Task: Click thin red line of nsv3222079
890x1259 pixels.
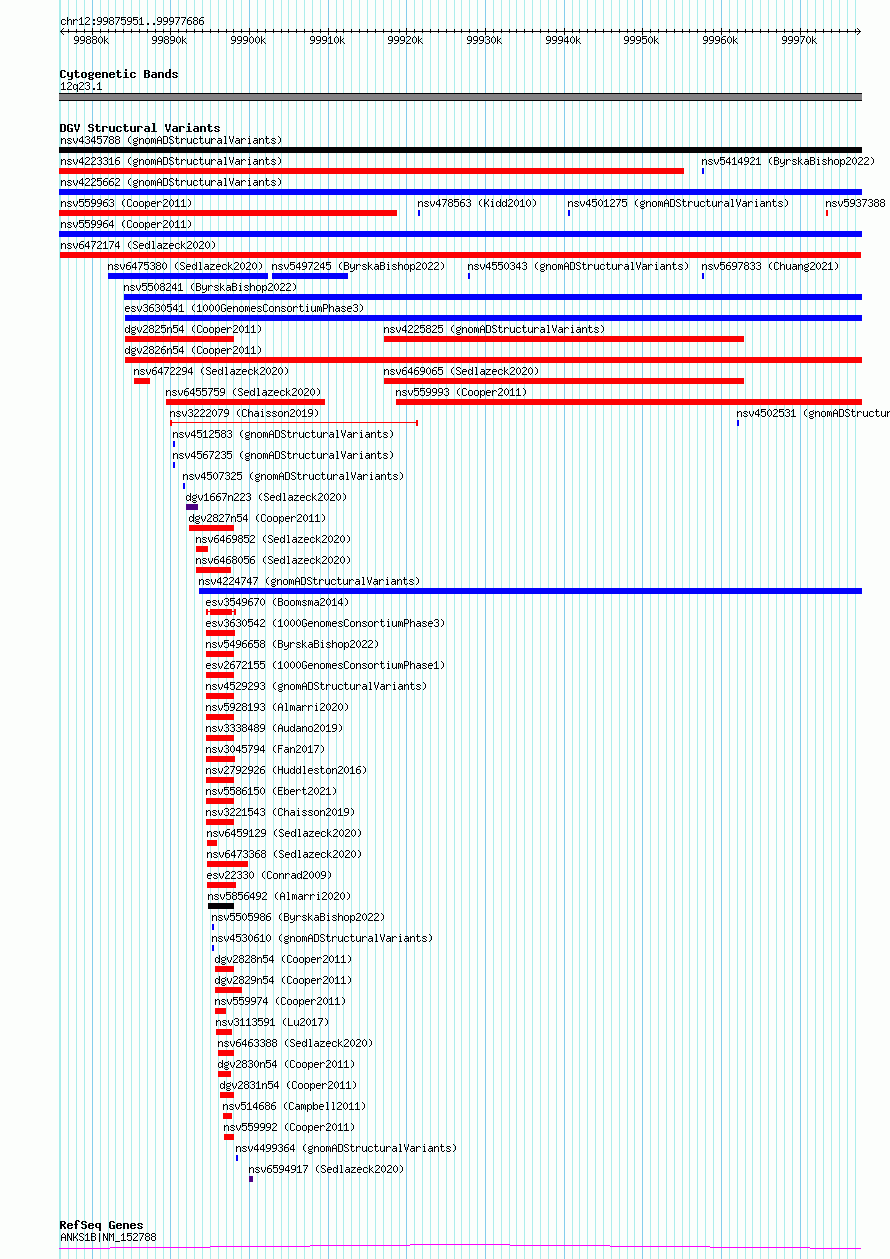Action: point(293,423)
